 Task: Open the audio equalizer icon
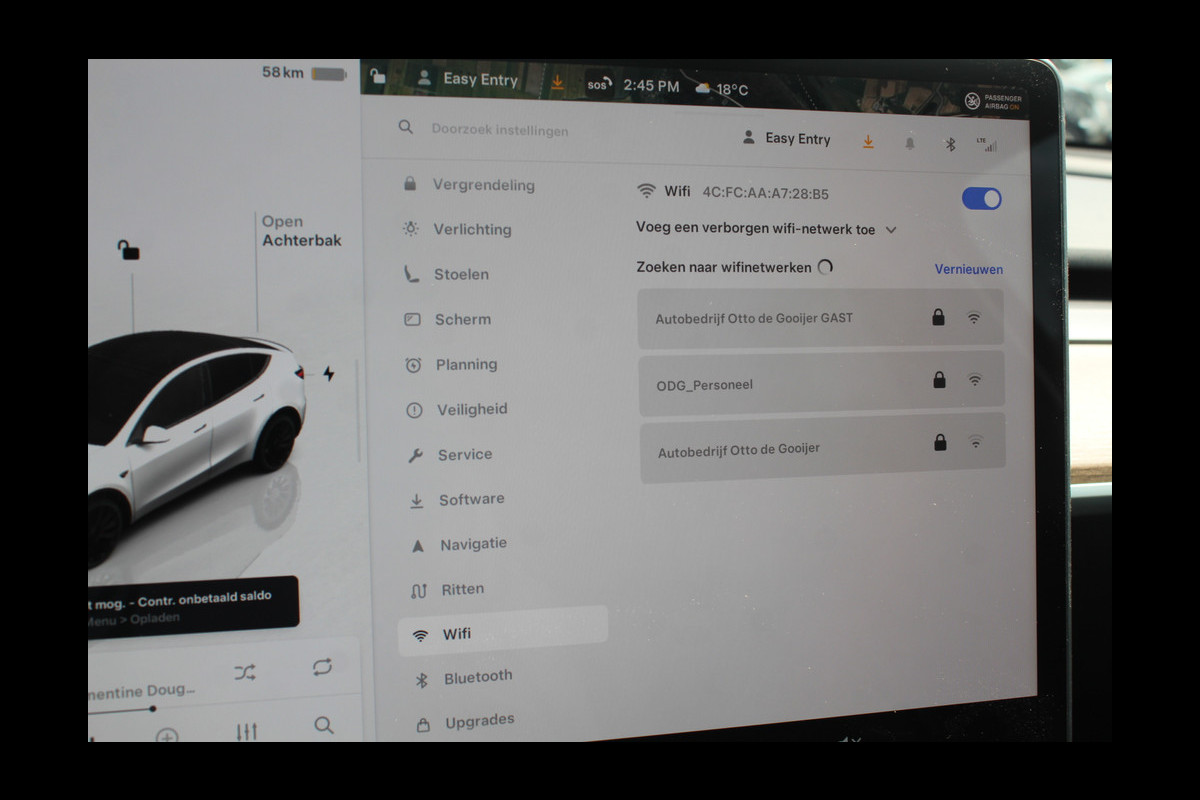[x=247, y=731]
